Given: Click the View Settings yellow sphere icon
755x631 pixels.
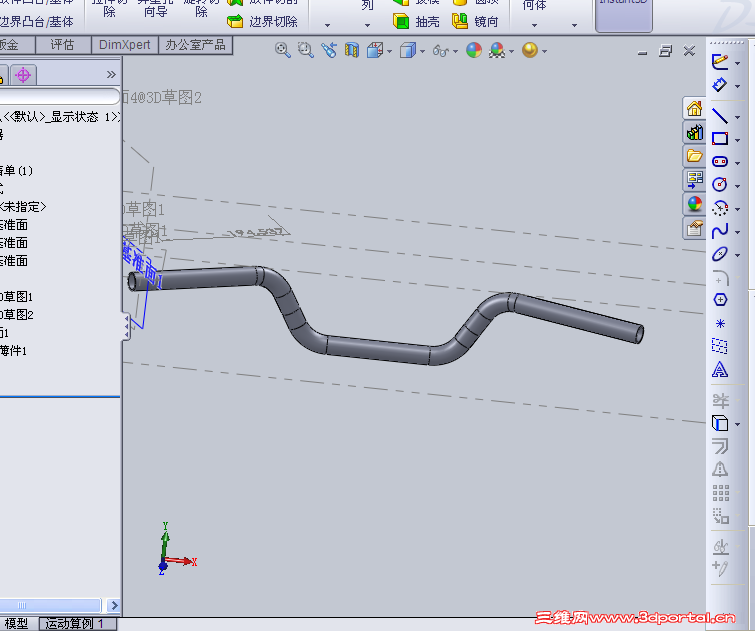Looking at the screenshot, I should (x=530, y=50).
